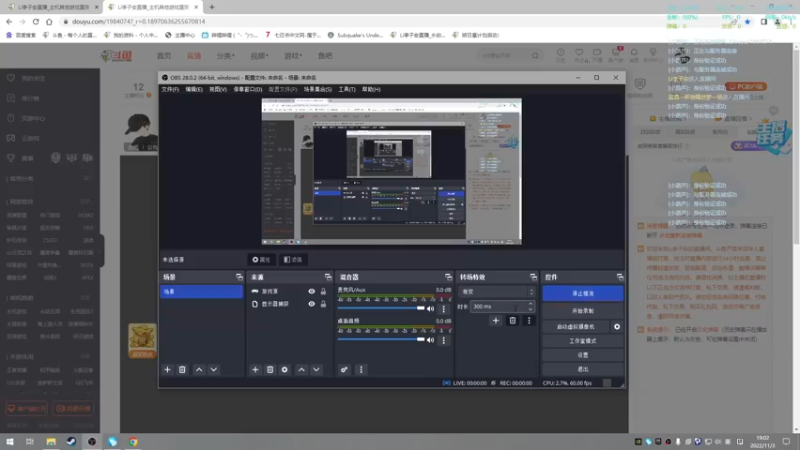The height and width of the screenshot is (450, 800).
Task: Open the scene transition type dropdown
Action: (x=497, y=292)
